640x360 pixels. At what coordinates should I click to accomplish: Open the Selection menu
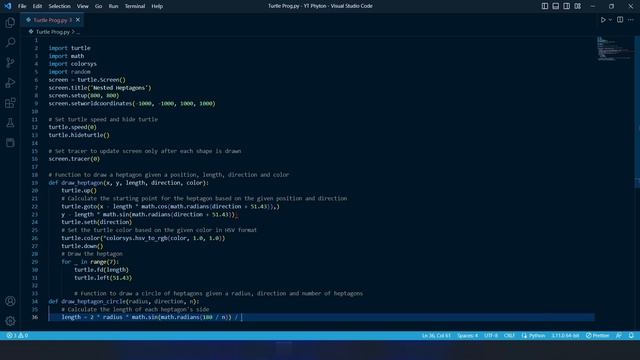pyautogui.click(x=60, y=6)
